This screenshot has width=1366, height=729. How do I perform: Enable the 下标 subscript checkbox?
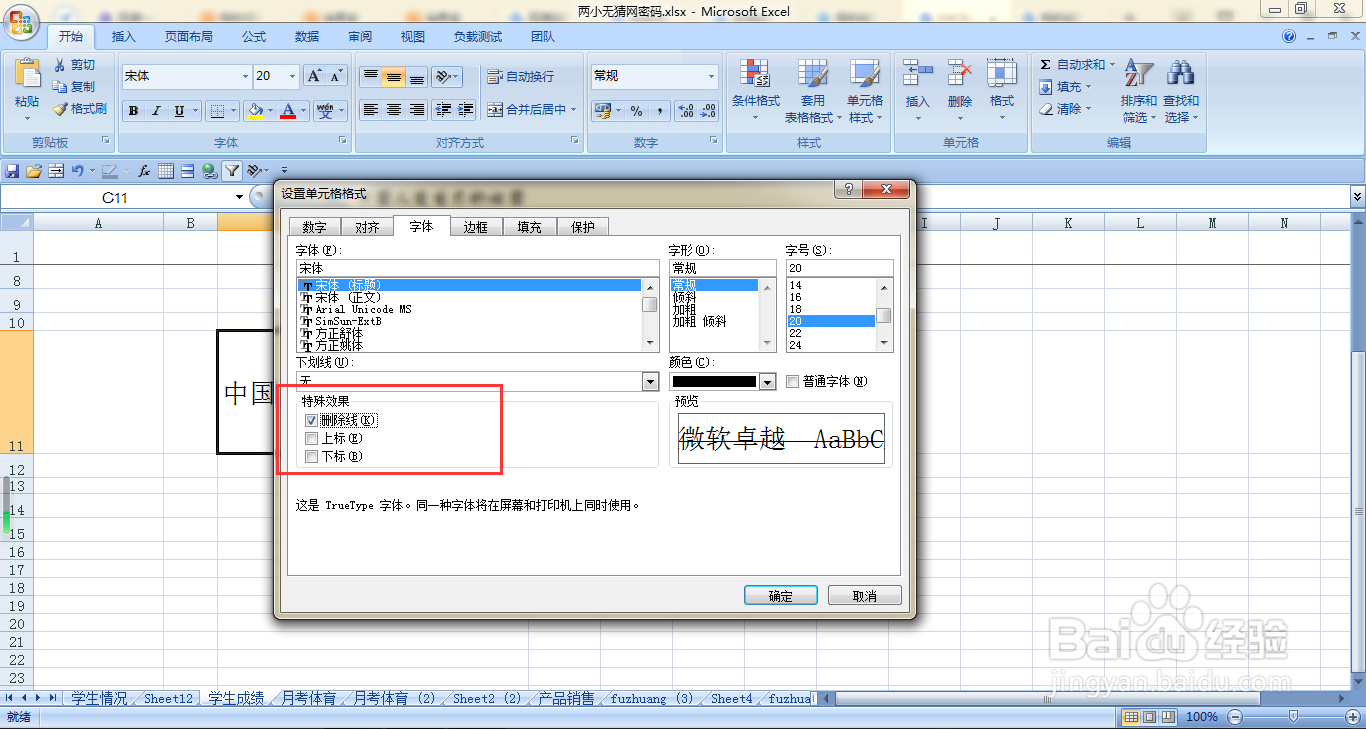pos(311,456)
